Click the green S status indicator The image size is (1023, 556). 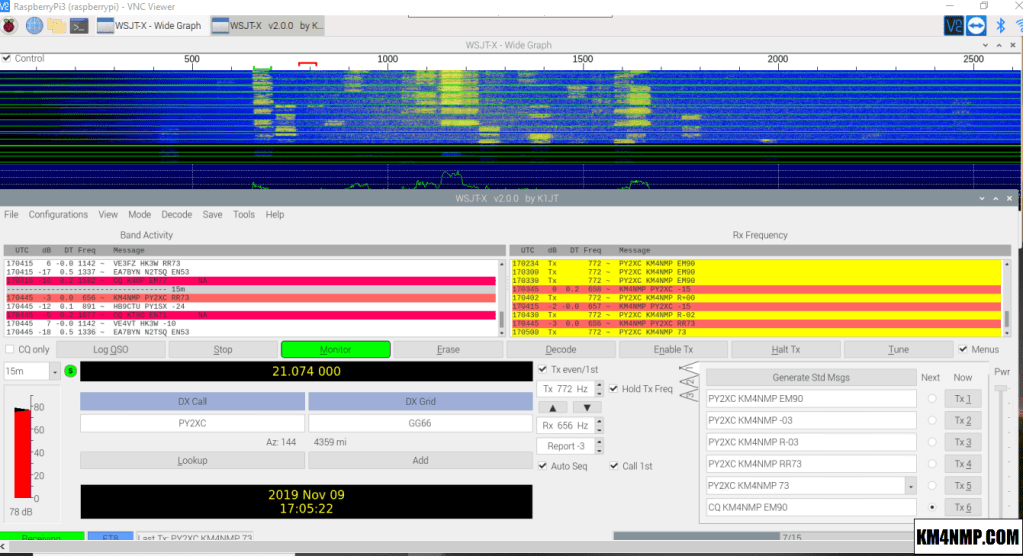[x=70, y=371]
